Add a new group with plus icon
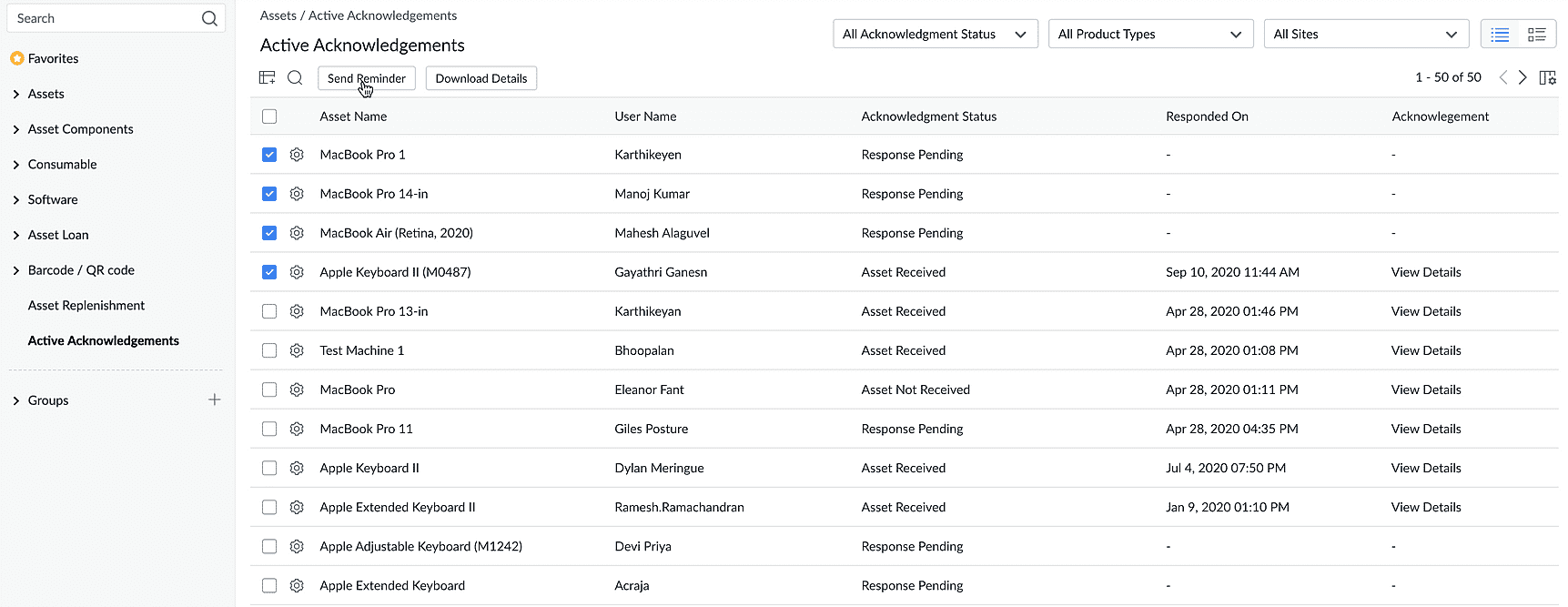The height and width of the screenshot is (607, 1568). [215, 400]
